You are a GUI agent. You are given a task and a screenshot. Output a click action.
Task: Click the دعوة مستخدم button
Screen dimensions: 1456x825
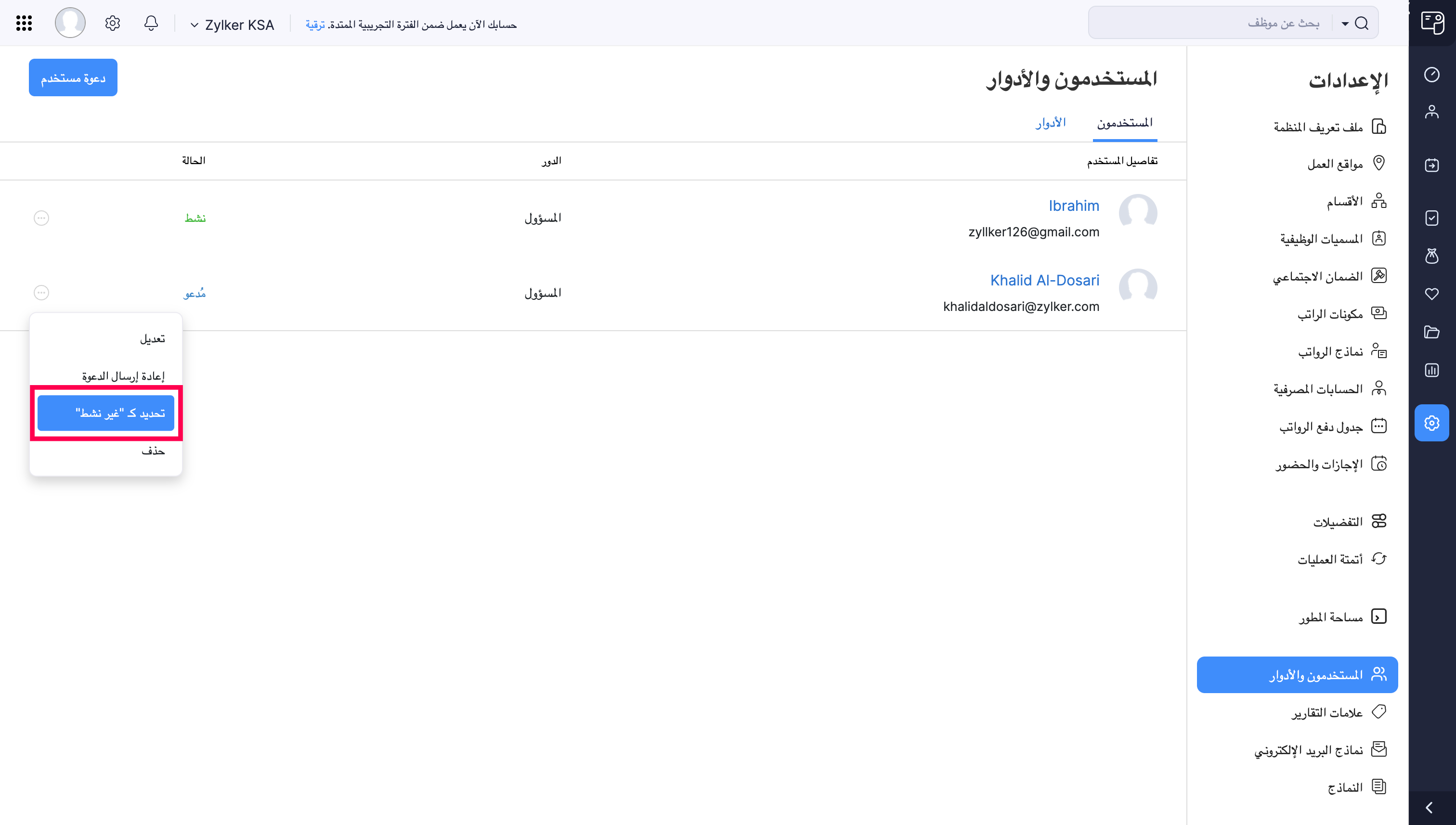click(73, 77)
